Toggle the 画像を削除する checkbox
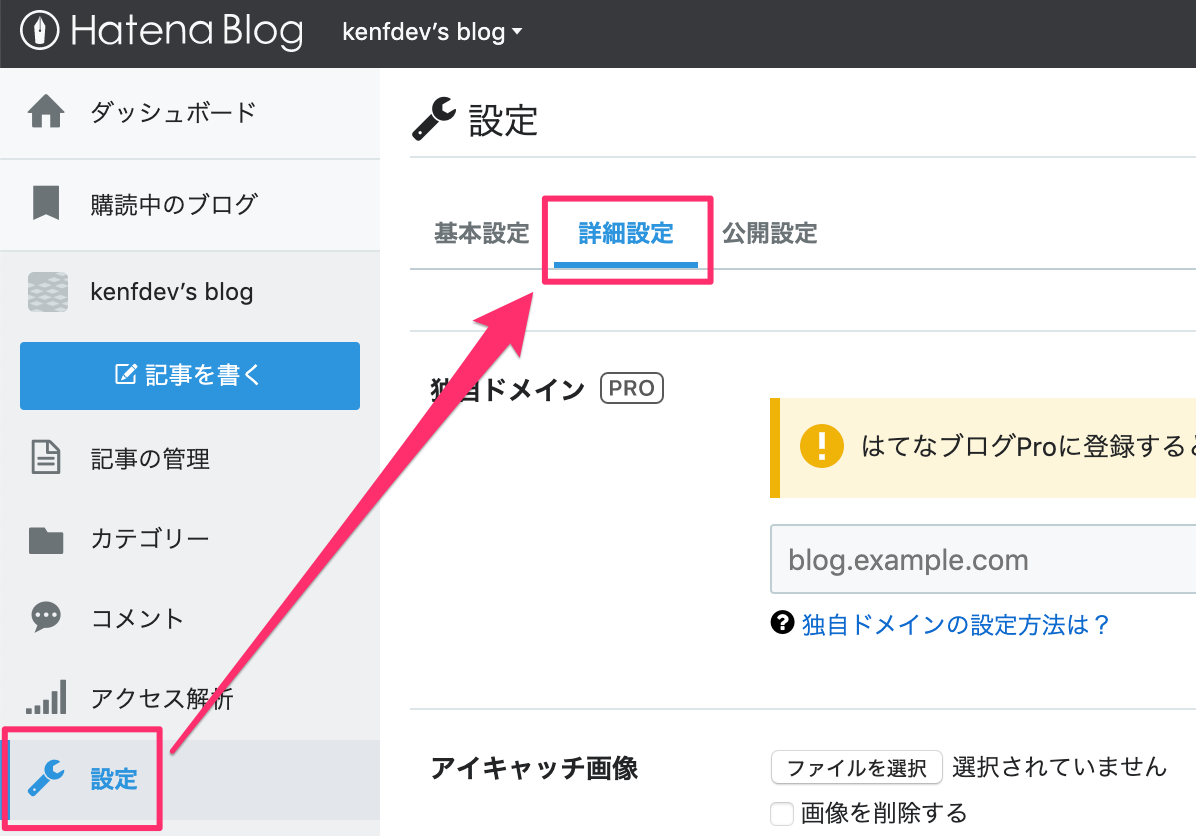This screenshot has height=836, width=1196. 782,813
